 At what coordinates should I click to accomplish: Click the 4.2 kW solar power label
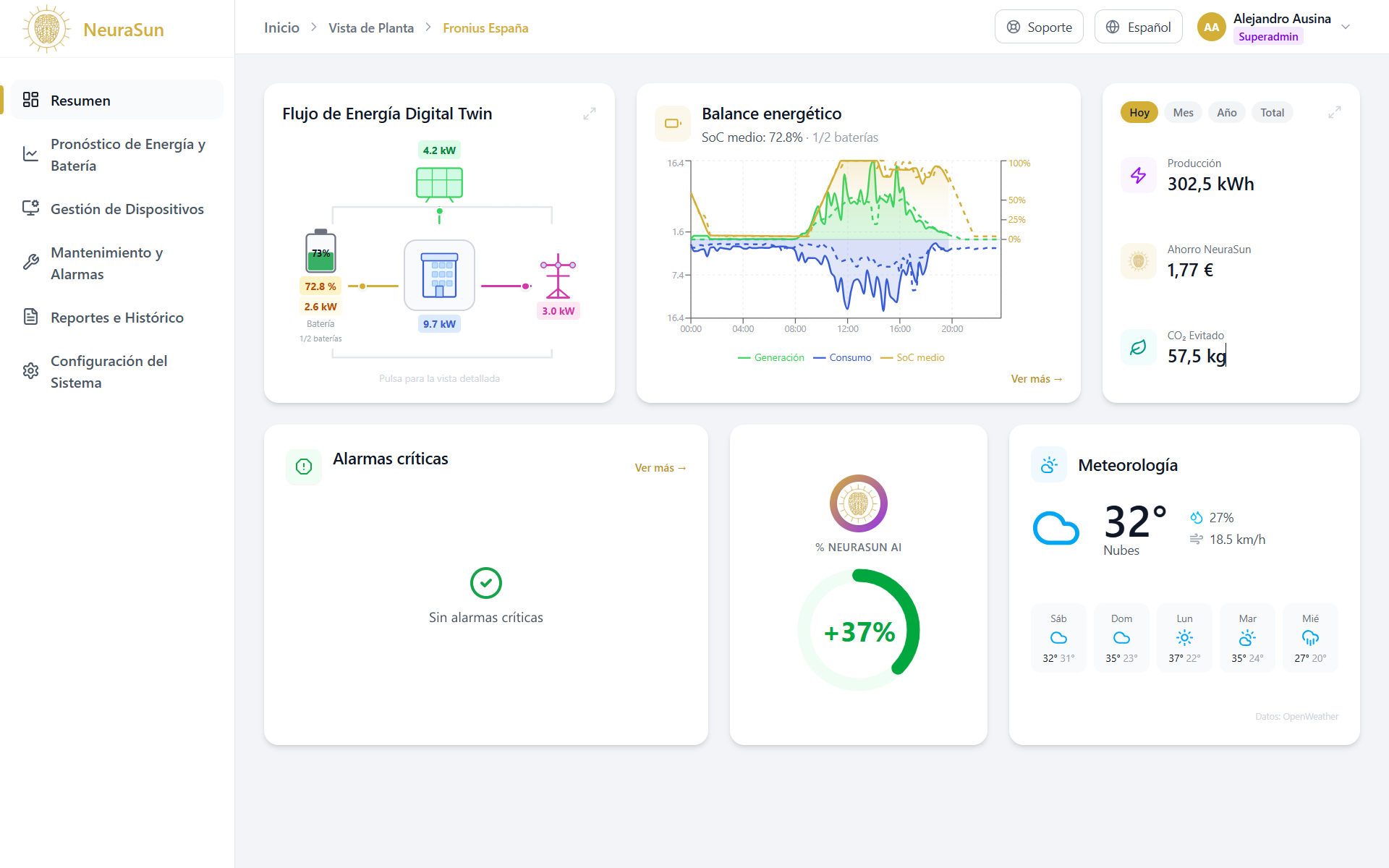439,150
